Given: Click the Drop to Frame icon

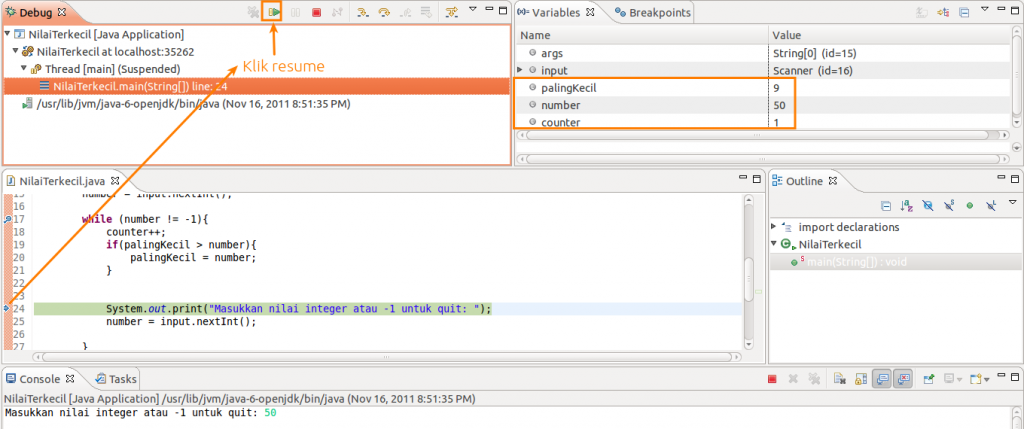Looking at the screenshot, I should pyautogui.click(x=425, y=12).
